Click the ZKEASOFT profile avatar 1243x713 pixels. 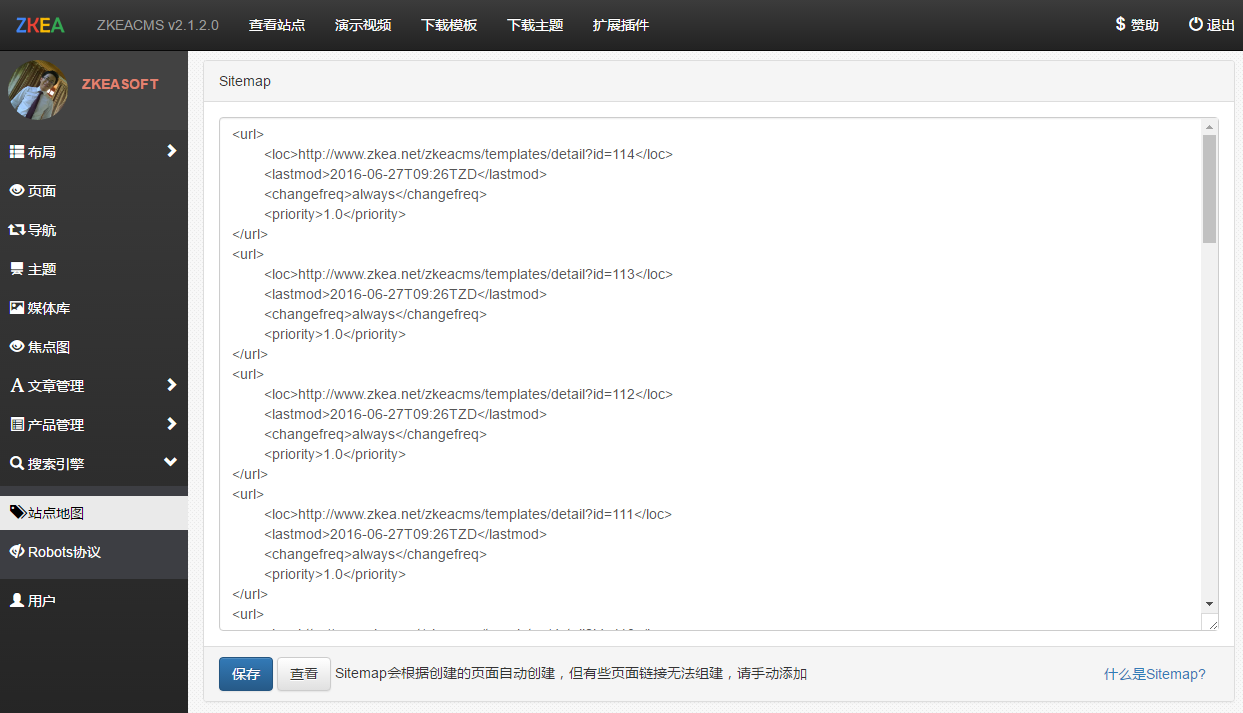point(38,90)
